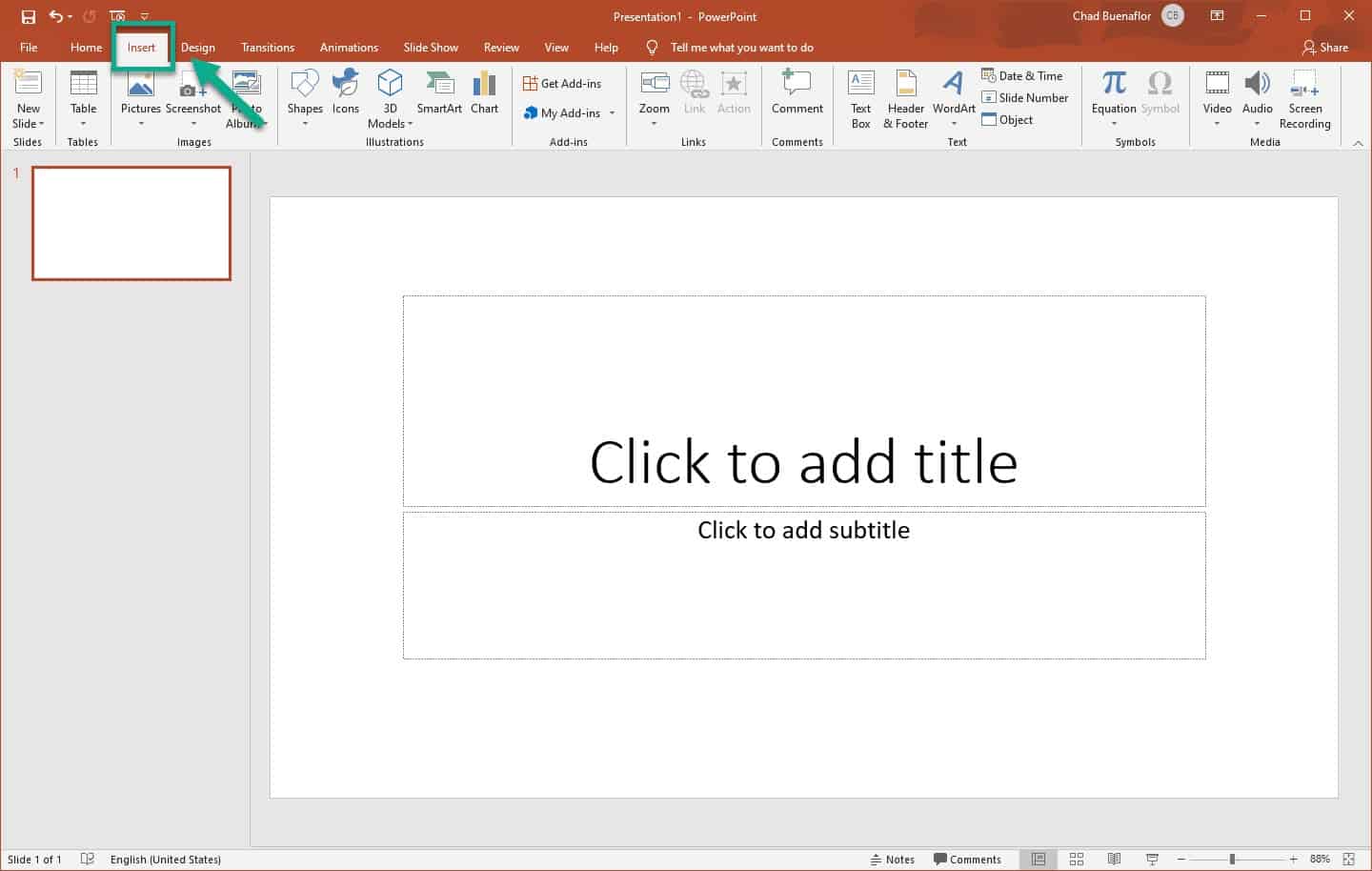Insert a Chart into the slide
This screenshot has width=1372, height=871.
484,95
